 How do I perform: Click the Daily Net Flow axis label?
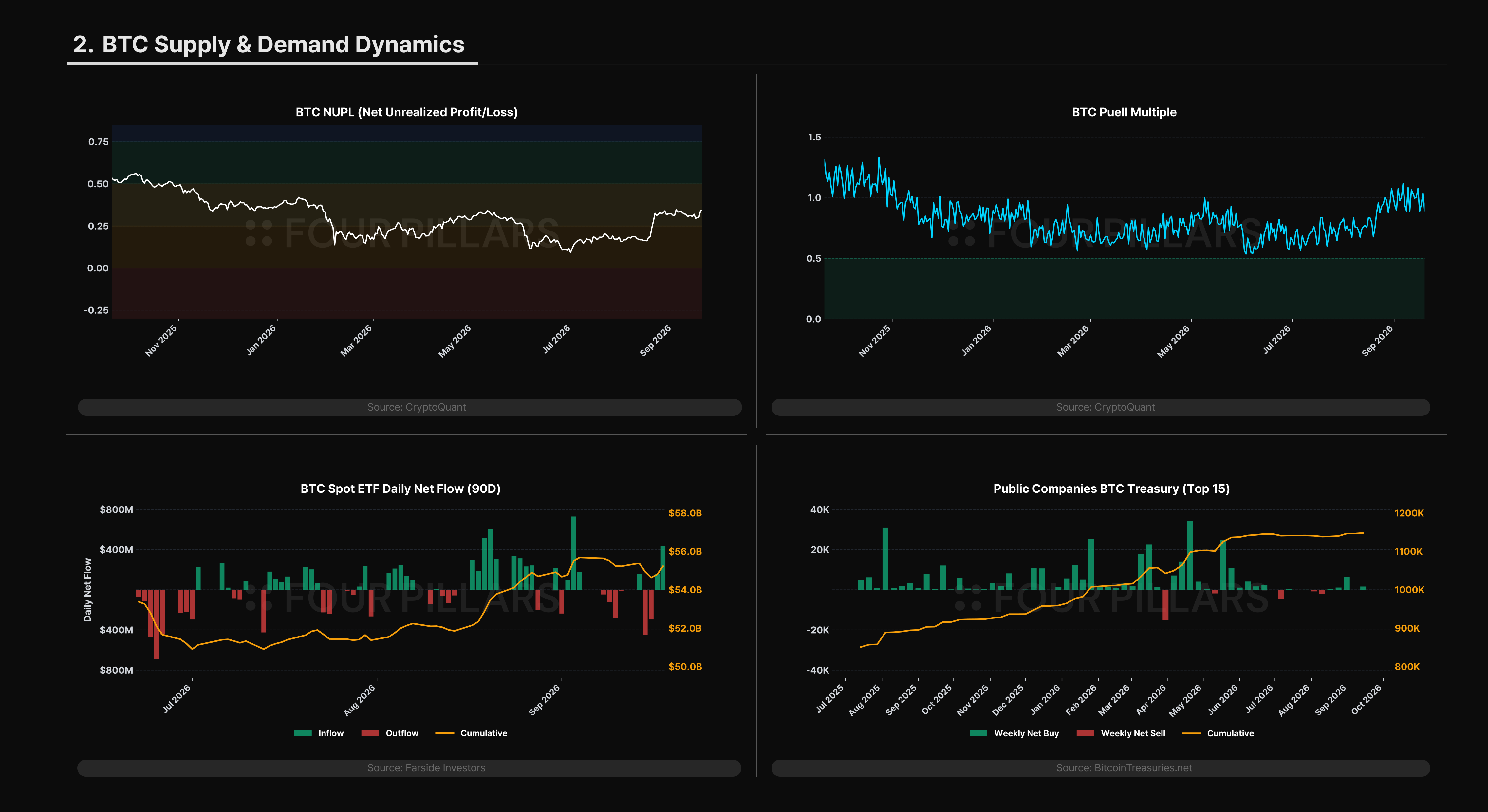tap(88, 590)
